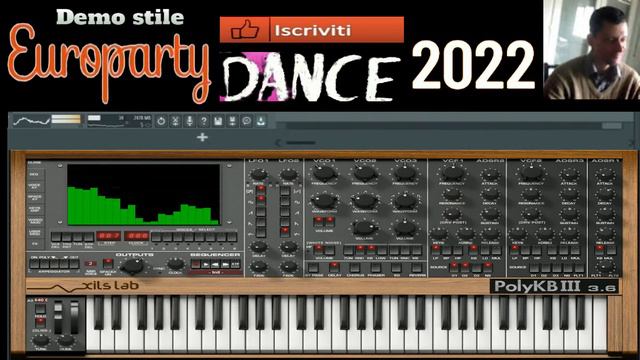This screenshot has height=360, width=640.
Task: Click the green spectrum display screen
Action: coord(144,194)
